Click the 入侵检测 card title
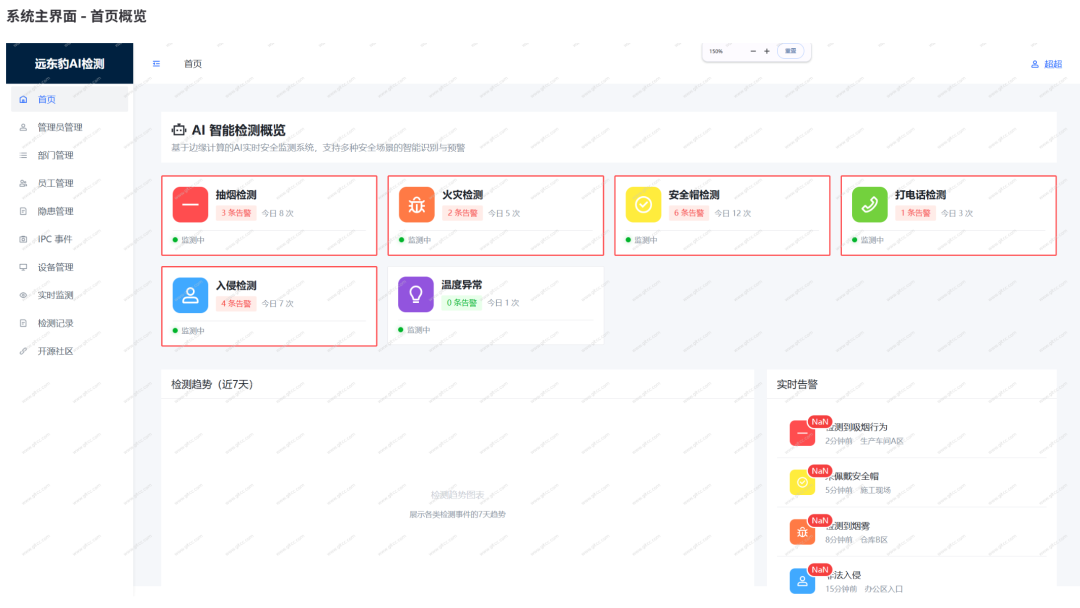This screenshot has width=1080, height=608. (236, 285)
